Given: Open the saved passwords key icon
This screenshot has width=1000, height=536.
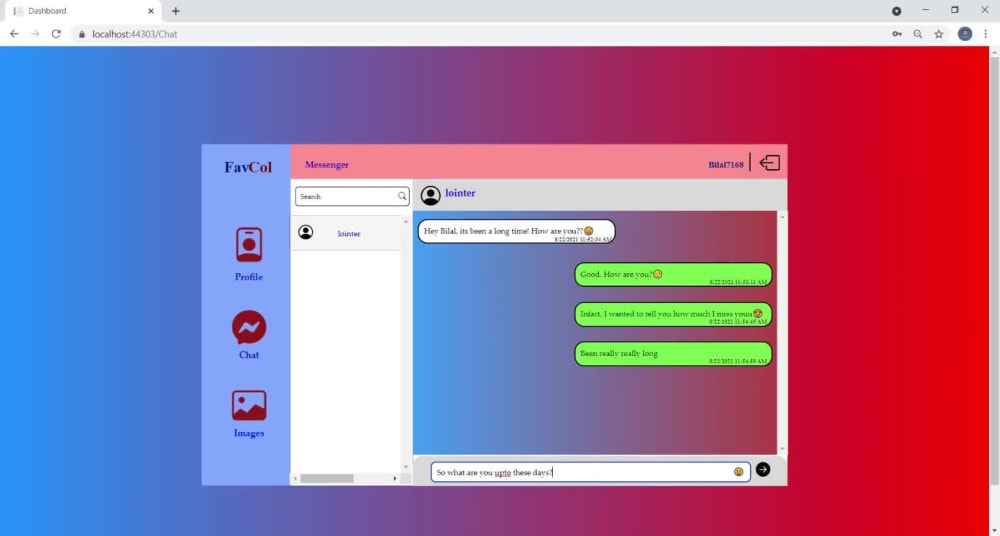Looking at the screenshot, I should pyautogui.click(x=897, y=34).
